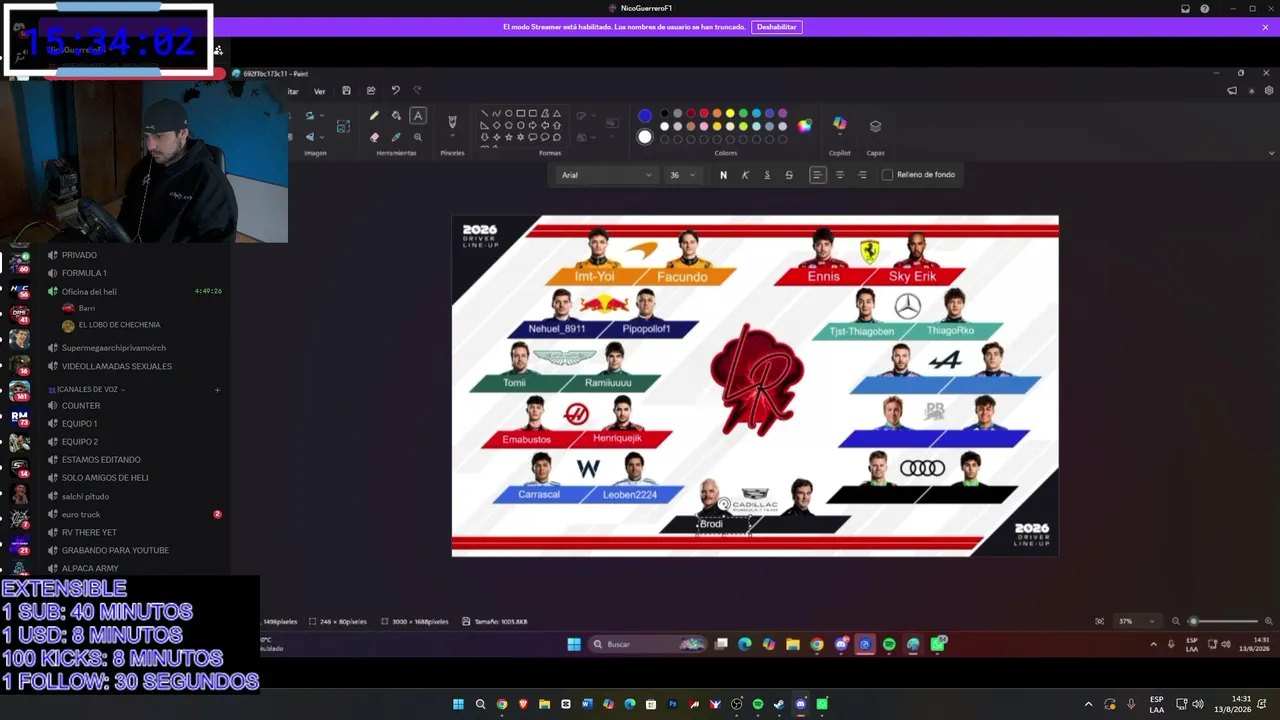This screenshot has width=1280, height=720.
Task: Apply bold (N) text formatting
Action: tap(723, 175)
